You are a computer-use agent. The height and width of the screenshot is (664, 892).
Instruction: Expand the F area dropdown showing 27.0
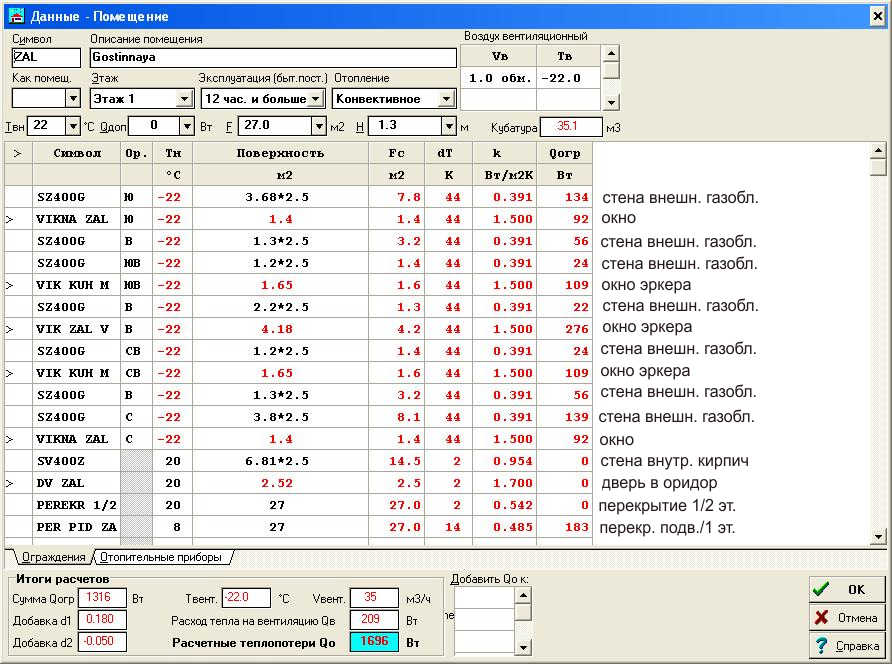point(319,126)
